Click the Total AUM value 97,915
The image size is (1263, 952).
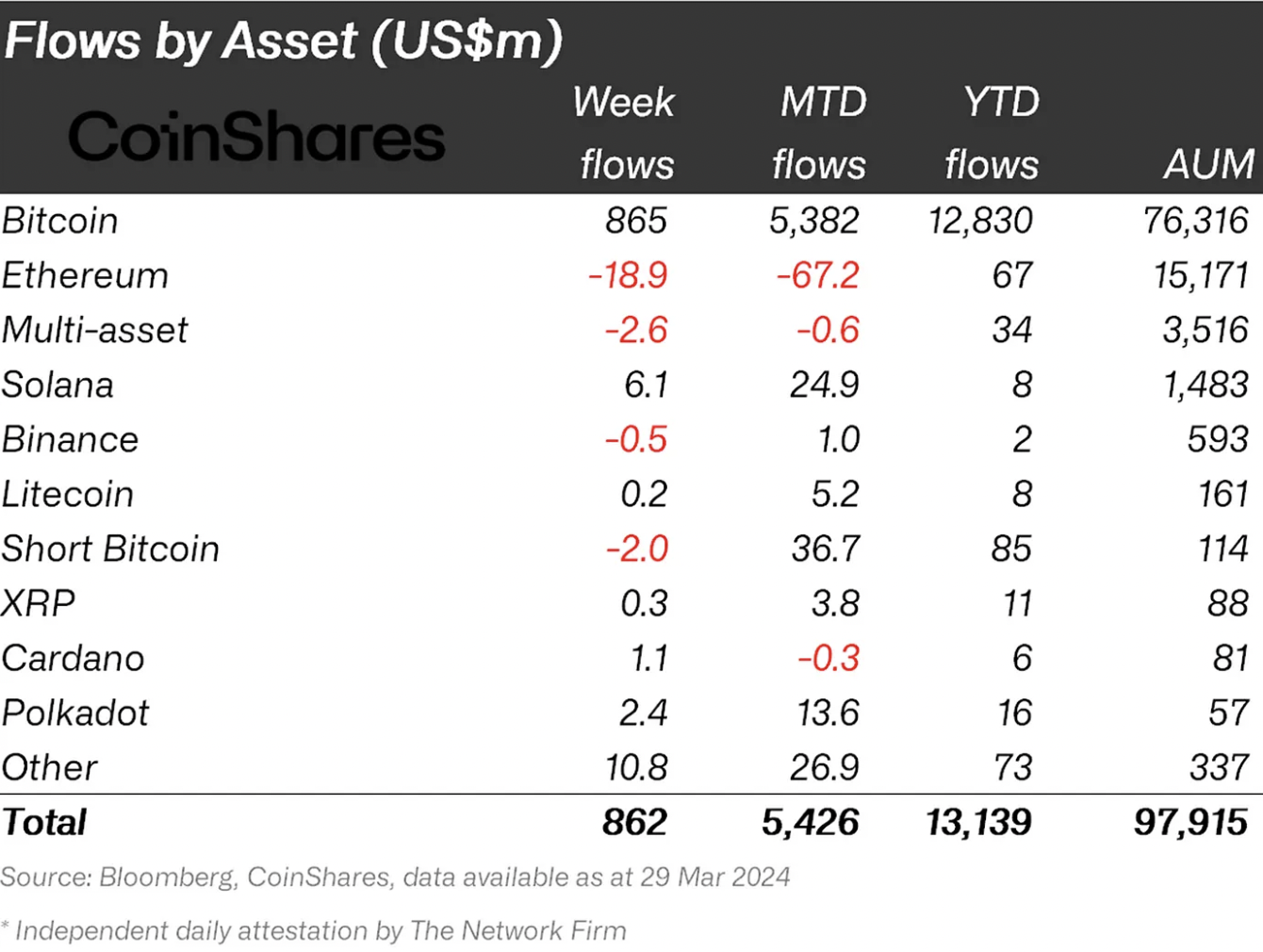pos(1190,822)
